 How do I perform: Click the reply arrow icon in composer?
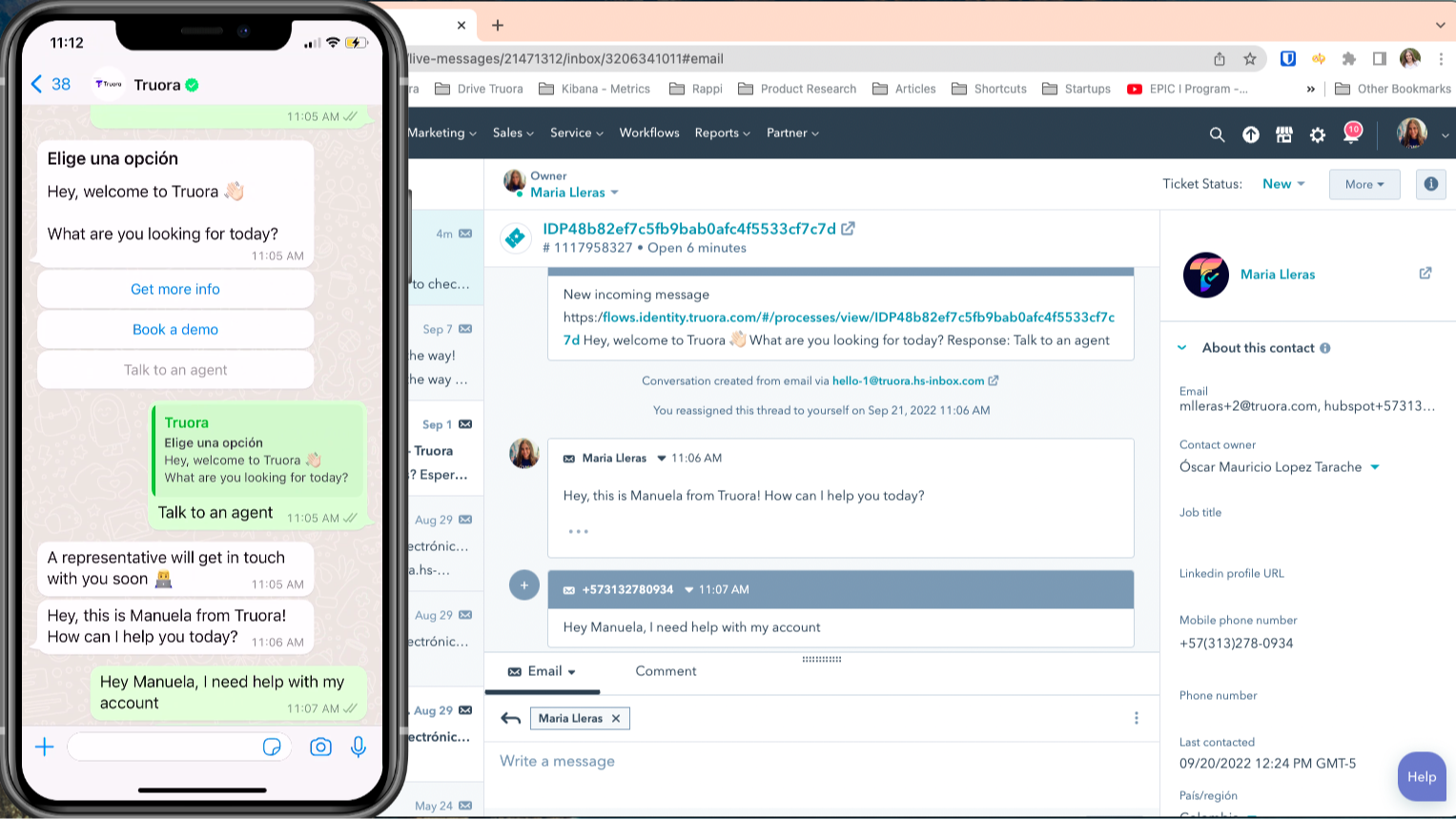point(510,719)
